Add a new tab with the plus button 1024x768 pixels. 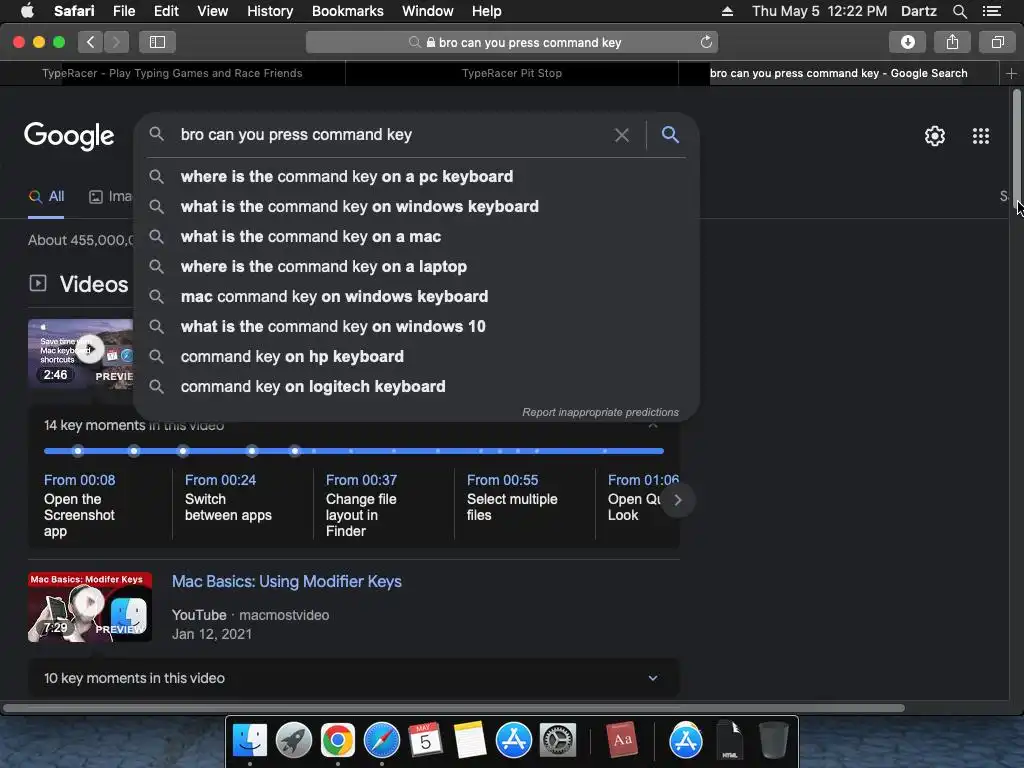(1011, 73)
